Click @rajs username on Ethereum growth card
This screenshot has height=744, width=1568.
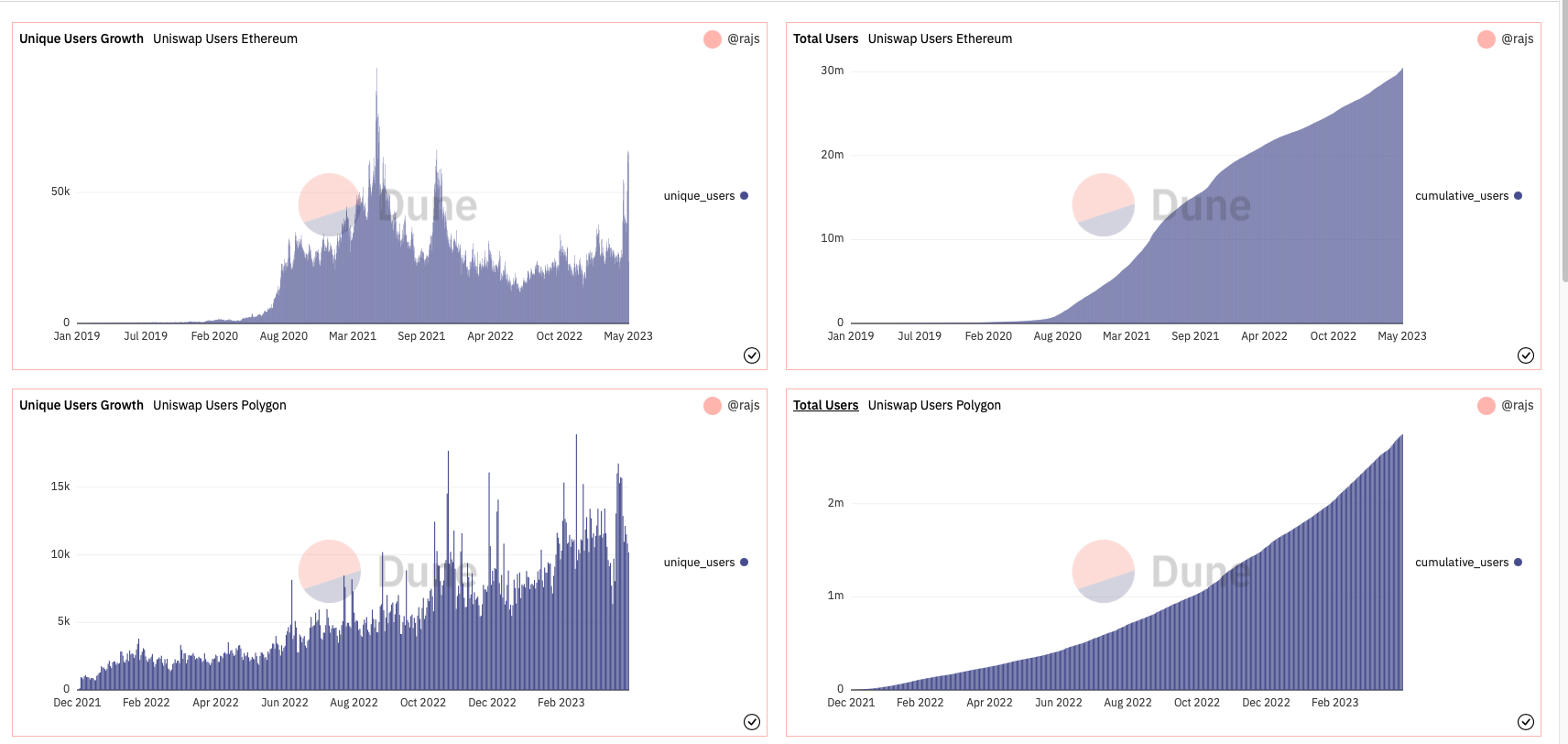[744, 38]
